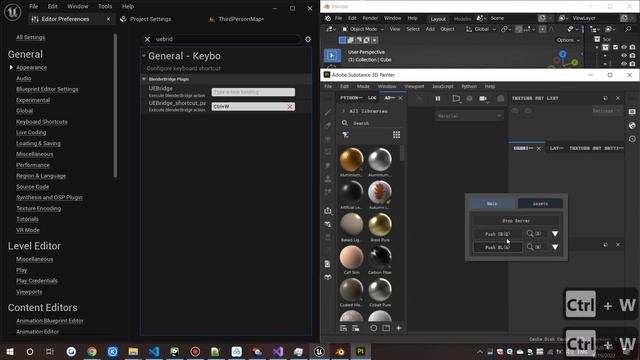The width and height of the screenshot is (640, 360).
Task: Remove the Ctrl+W binding with red X
Action: click(290, 107)
